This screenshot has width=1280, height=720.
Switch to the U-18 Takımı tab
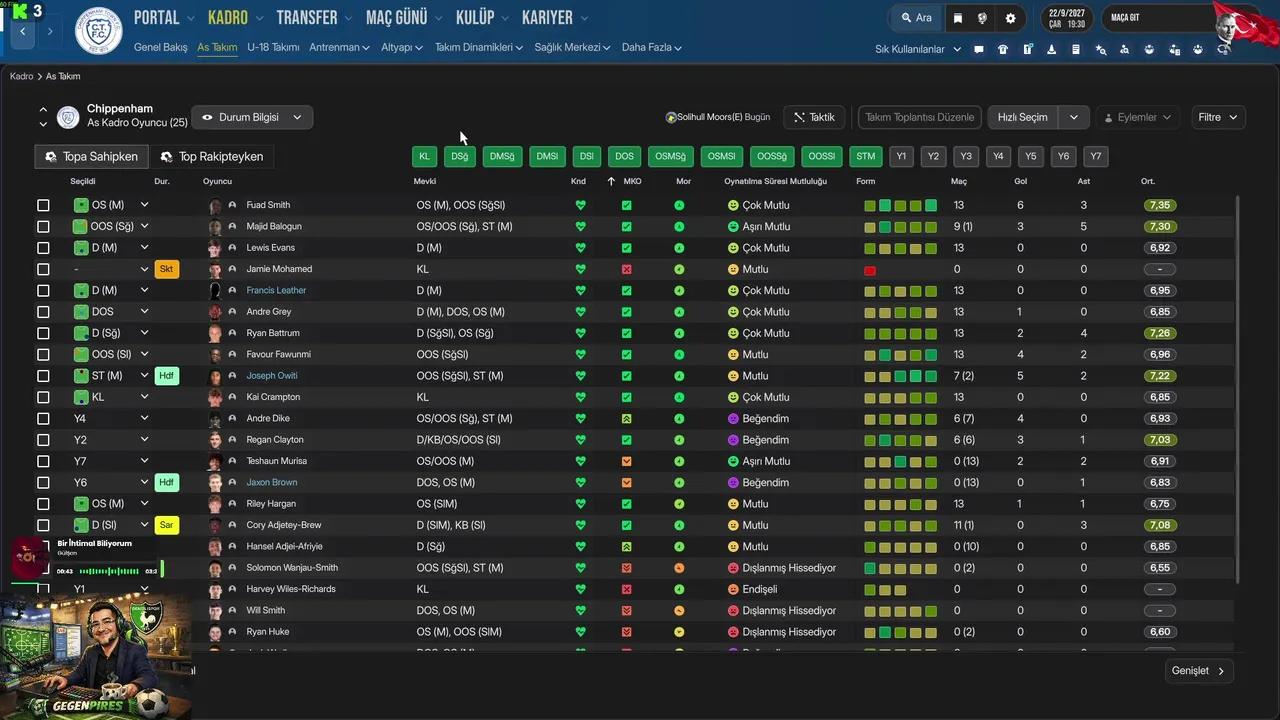pyautogui.click(x=273, y=47)
